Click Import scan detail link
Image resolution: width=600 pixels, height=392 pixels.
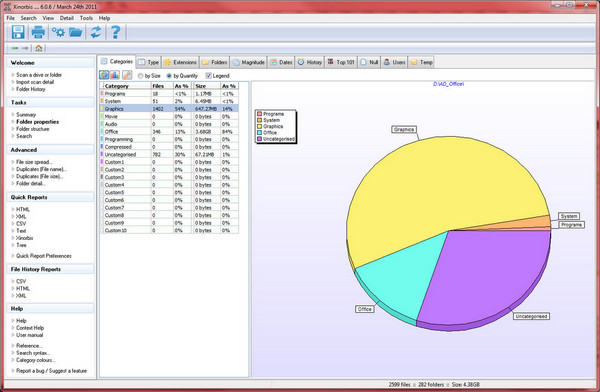coord(35,82)
